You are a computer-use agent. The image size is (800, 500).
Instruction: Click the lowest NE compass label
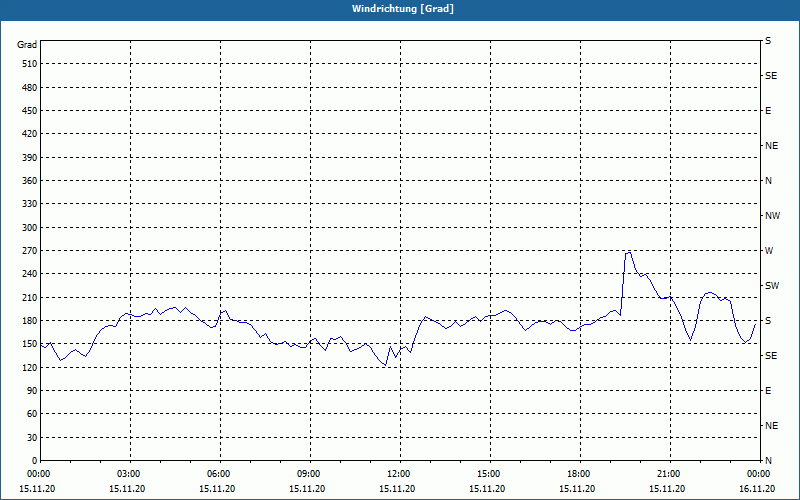pyautogui.click(x=771, y=426)
